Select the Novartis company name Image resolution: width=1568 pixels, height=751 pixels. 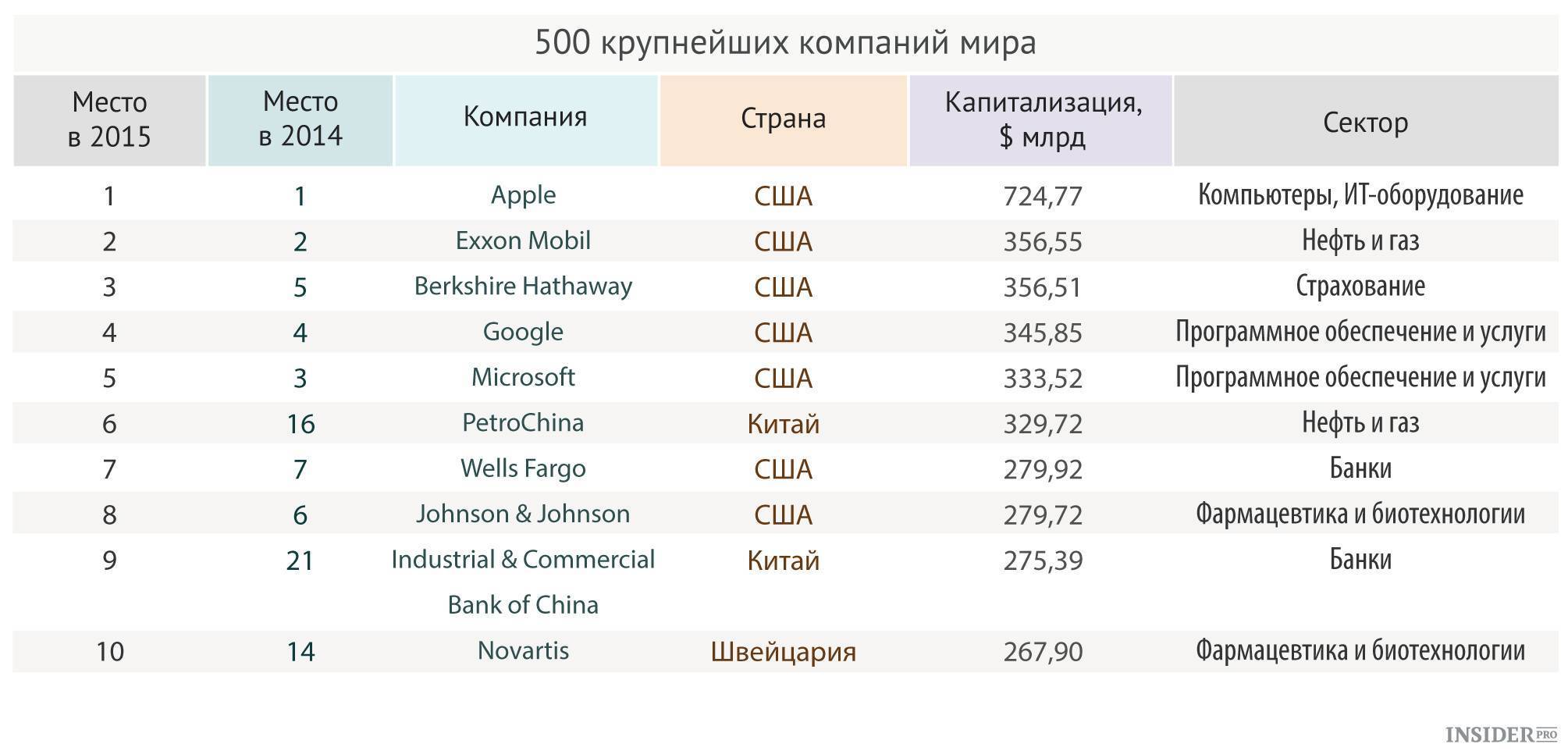523,650
